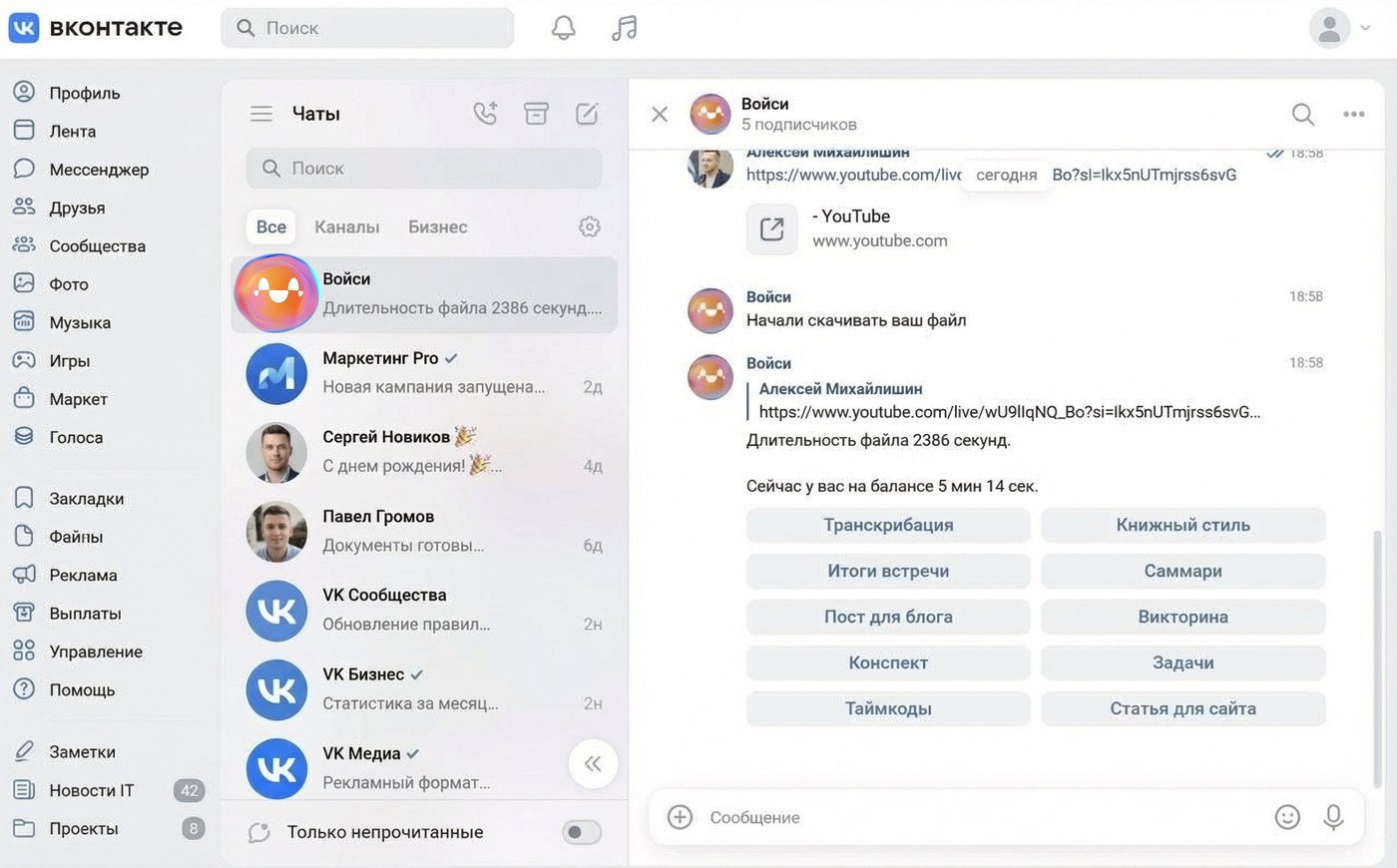Click the profile avatar in the header

pos(1329,28)
